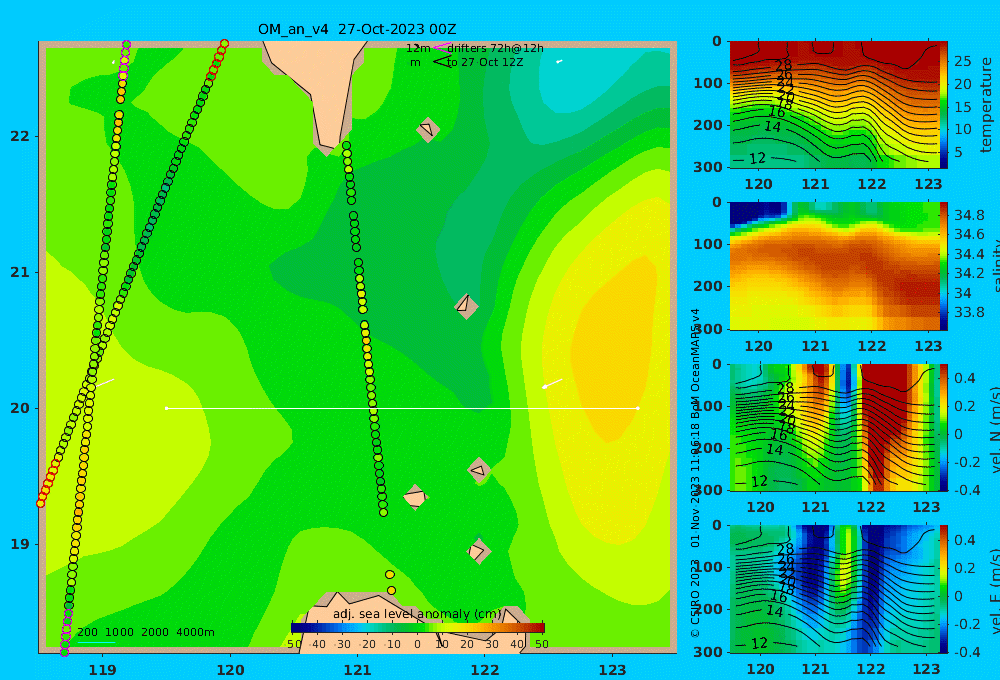This screenshot has width=1000, height=680.
Task: Click the magenta drifter arrow legend symbol
Action: coord(441,48)
